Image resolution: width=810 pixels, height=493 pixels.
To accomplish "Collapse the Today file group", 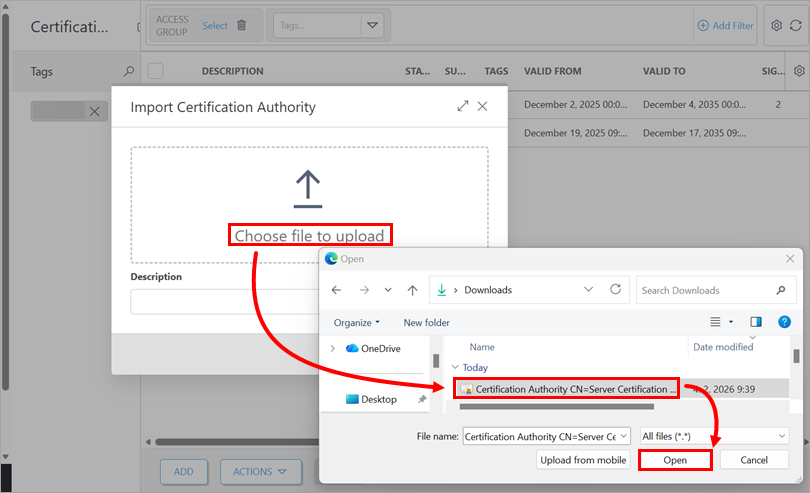I will point(455,367).
